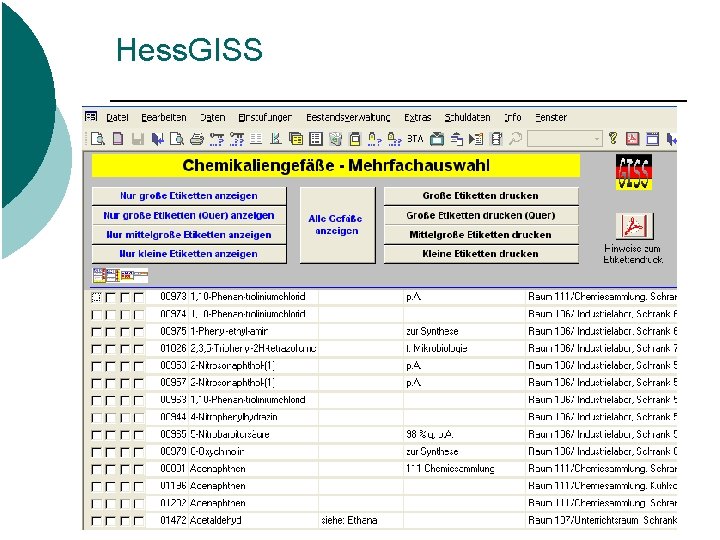Click the film strip toolbar icon
This screenshot has height=540, width=720.
pos(496,139)
